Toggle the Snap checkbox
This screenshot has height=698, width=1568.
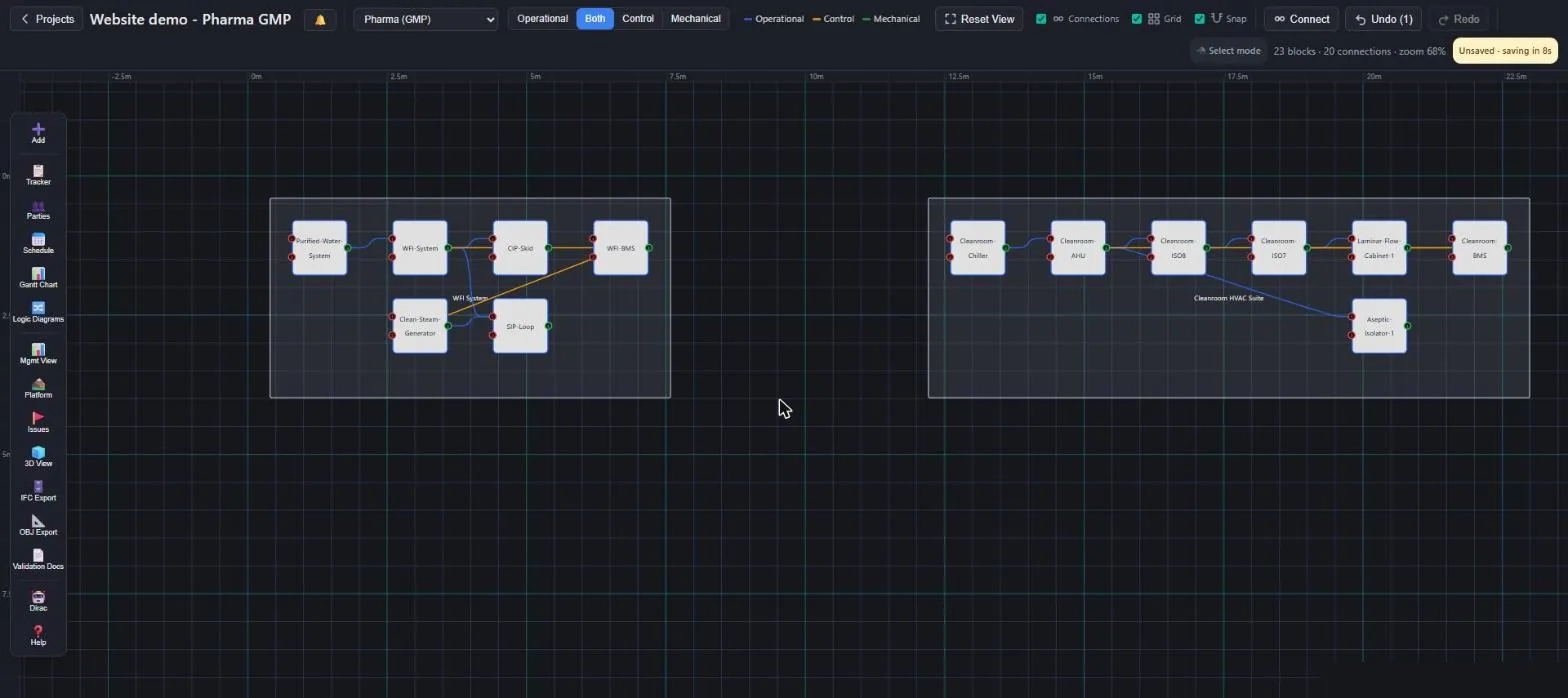(x=1199, y=19)
